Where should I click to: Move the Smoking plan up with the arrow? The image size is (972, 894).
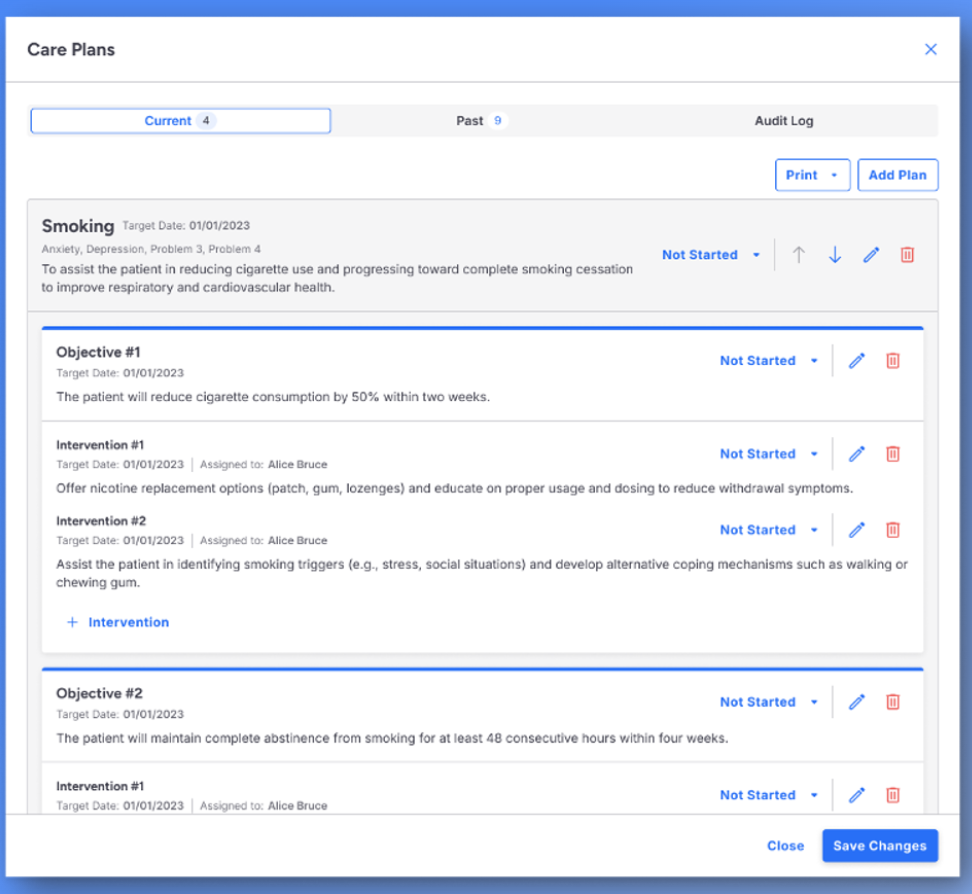pos(798,255)
